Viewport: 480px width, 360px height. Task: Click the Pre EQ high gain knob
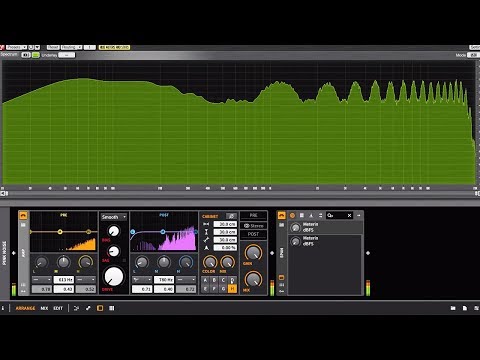coord(85,262)
